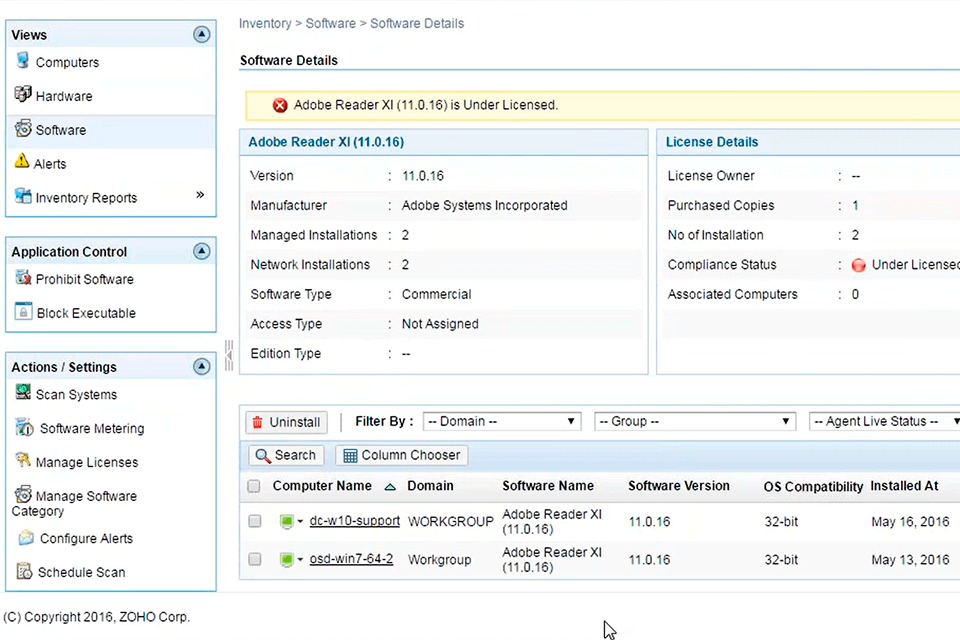Open the Computers view
The width and height of the screenshot is (960, 640).
point(70,62)
